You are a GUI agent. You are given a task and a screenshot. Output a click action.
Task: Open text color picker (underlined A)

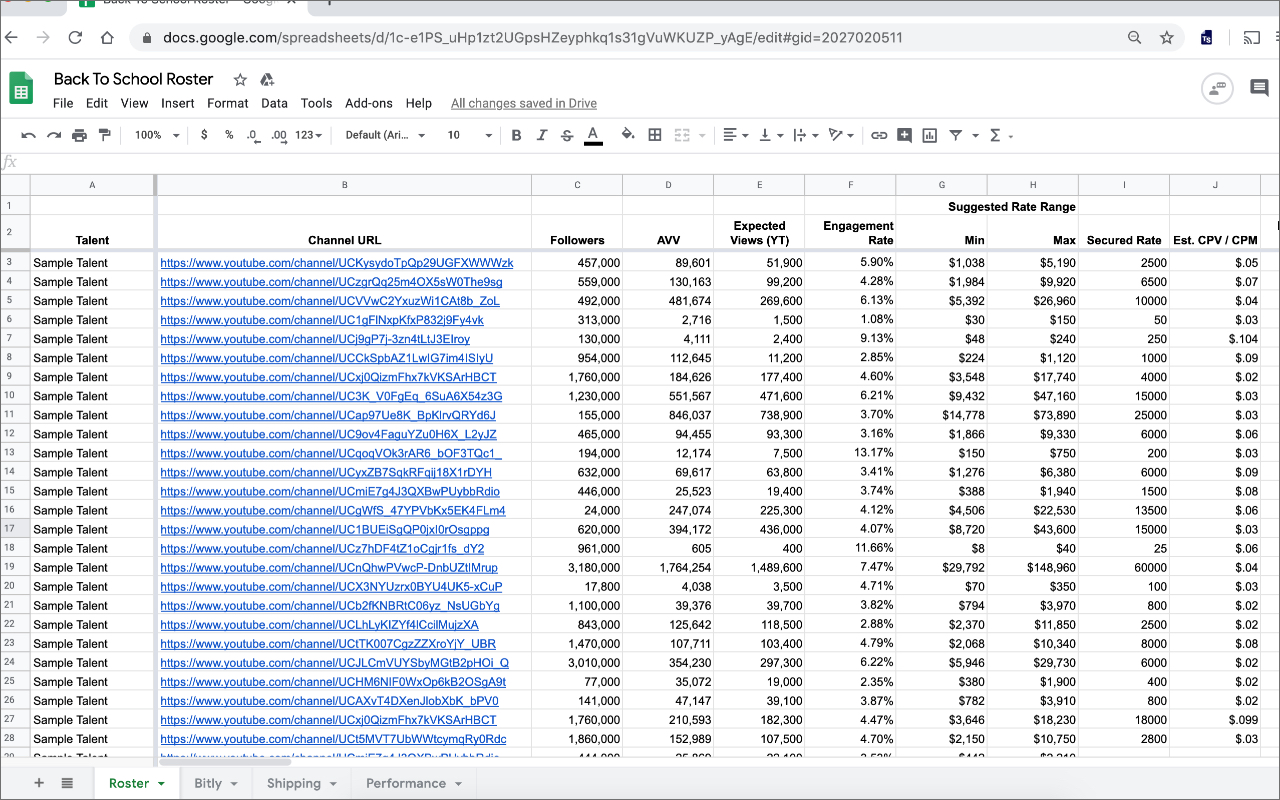click(x=593, y=135)
